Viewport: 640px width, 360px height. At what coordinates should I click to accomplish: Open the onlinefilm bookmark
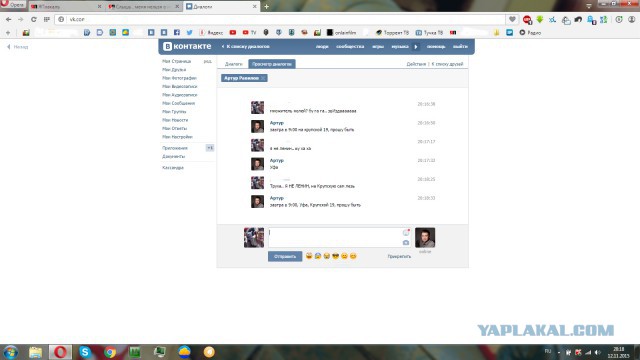pyautogui.click(x=341, y=32)
